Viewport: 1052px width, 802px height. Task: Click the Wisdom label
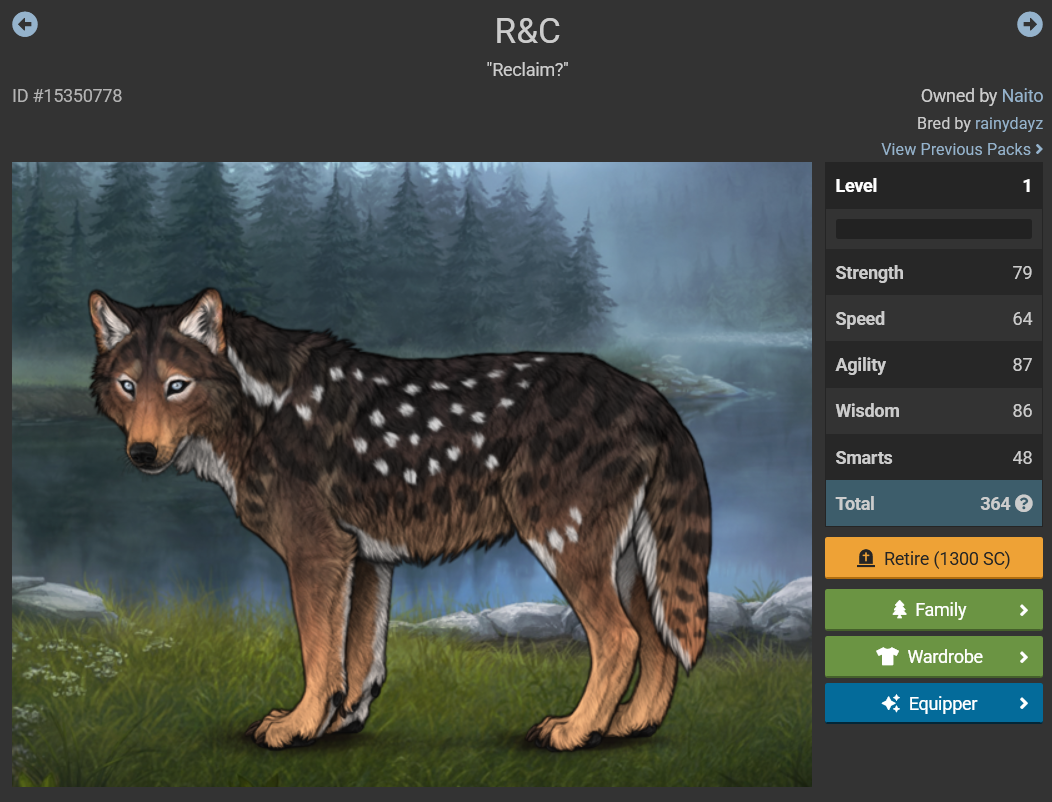tap(867, 411)
